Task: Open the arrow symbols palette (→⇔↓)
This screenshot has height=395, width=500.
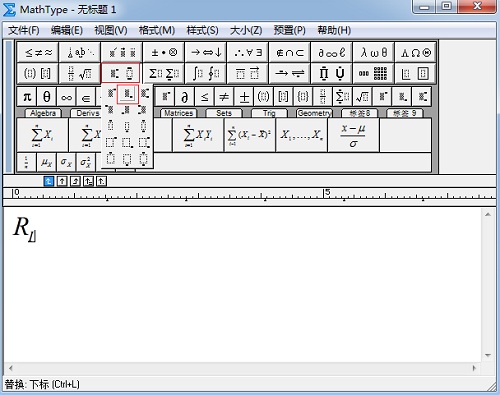Action: click(206, 52)
